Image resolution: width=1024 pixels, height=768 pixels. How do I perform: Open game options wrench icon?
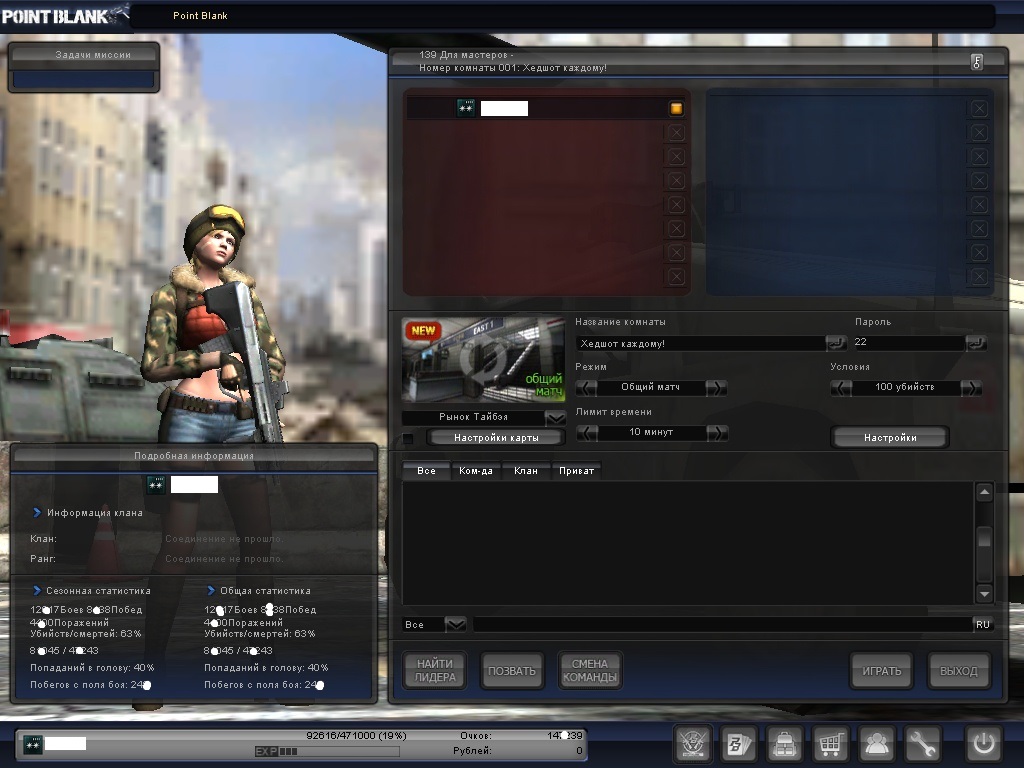[x=923, y=744]
